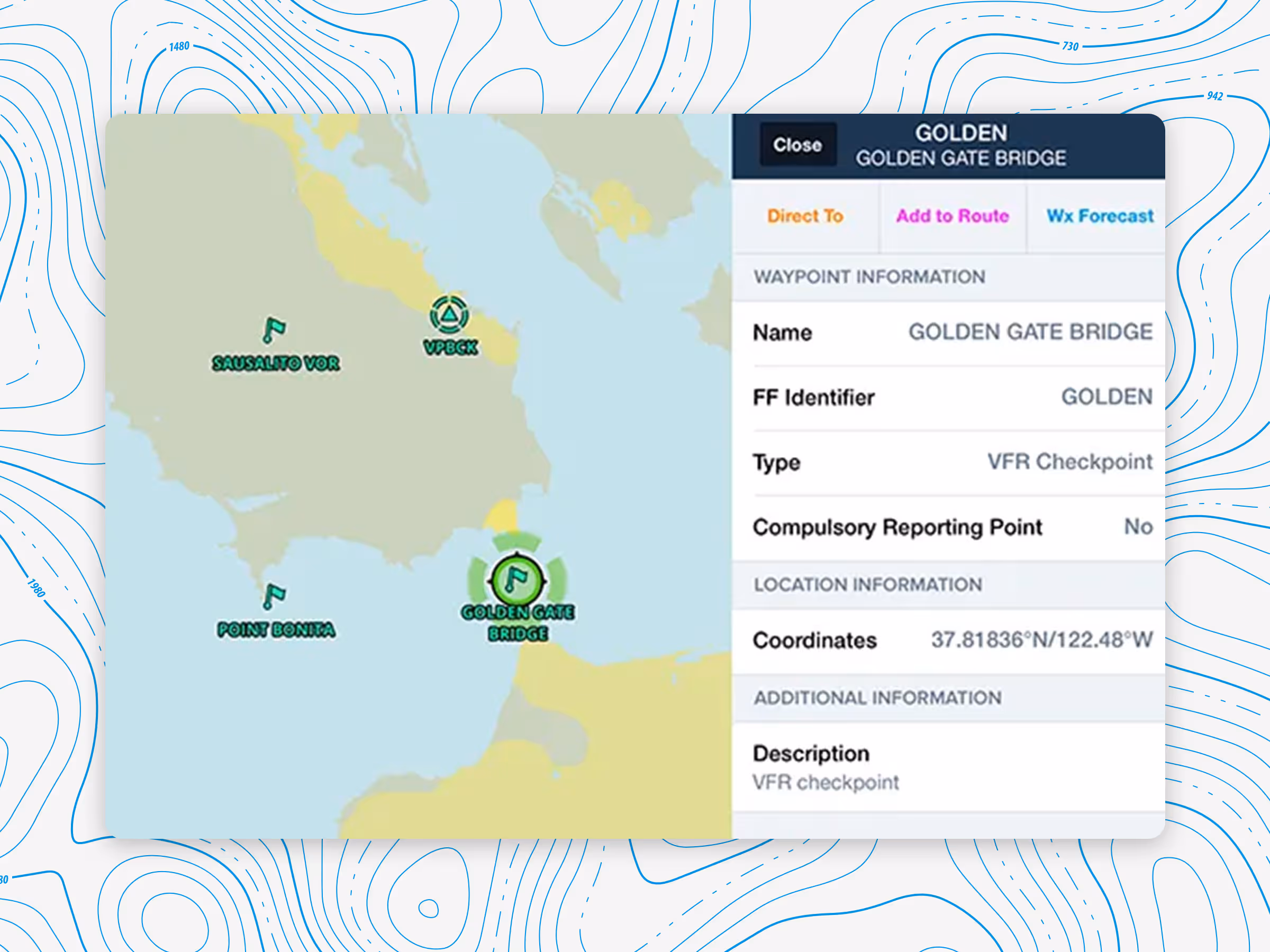Viewport: 1270px width, 952px height.
Task: Close the waypoint details panel
Action: coord(797,145)
